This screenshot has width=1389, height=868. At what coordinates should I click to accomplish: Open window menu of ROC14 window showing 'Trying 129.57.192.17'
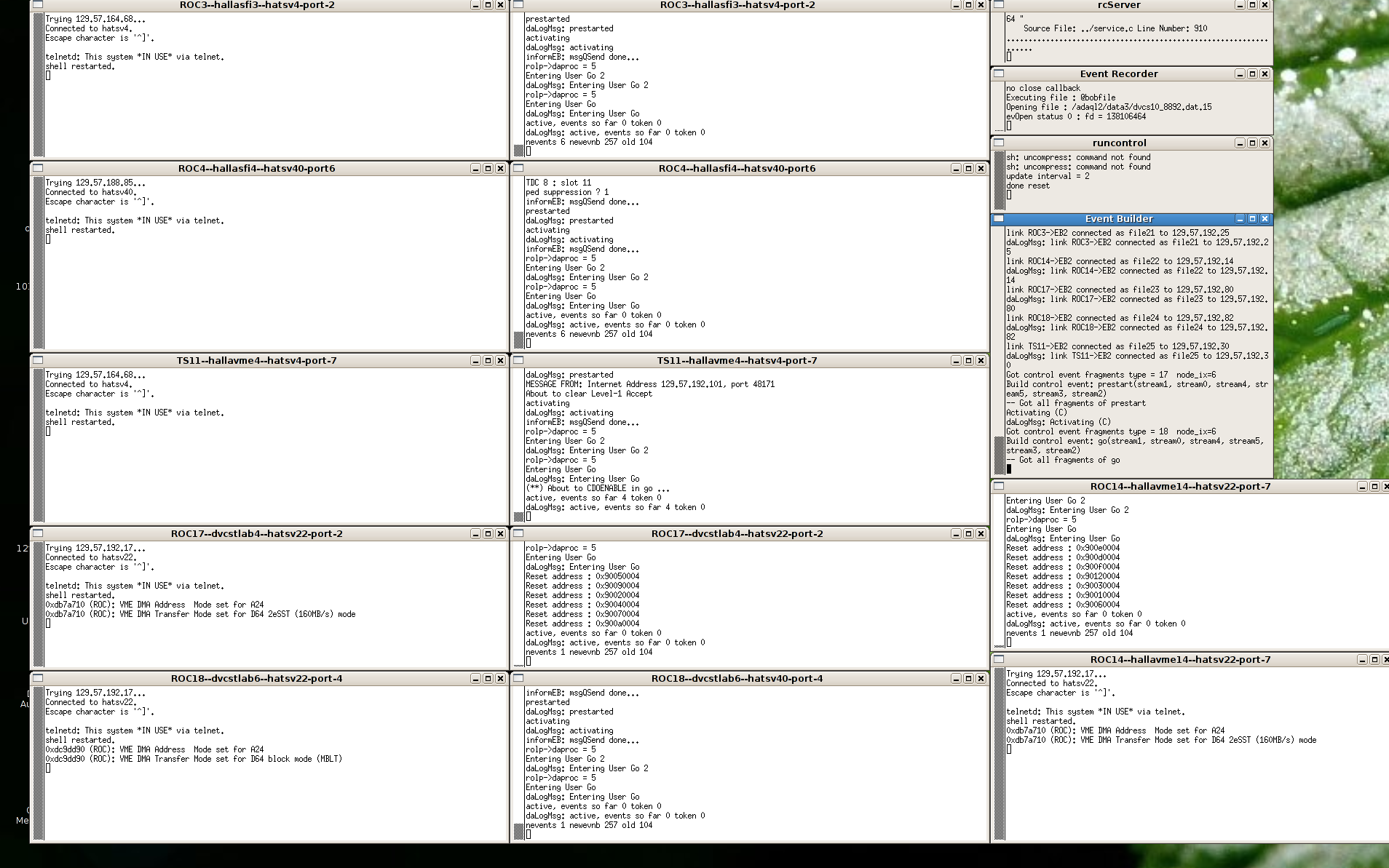[x=999, y=659]
